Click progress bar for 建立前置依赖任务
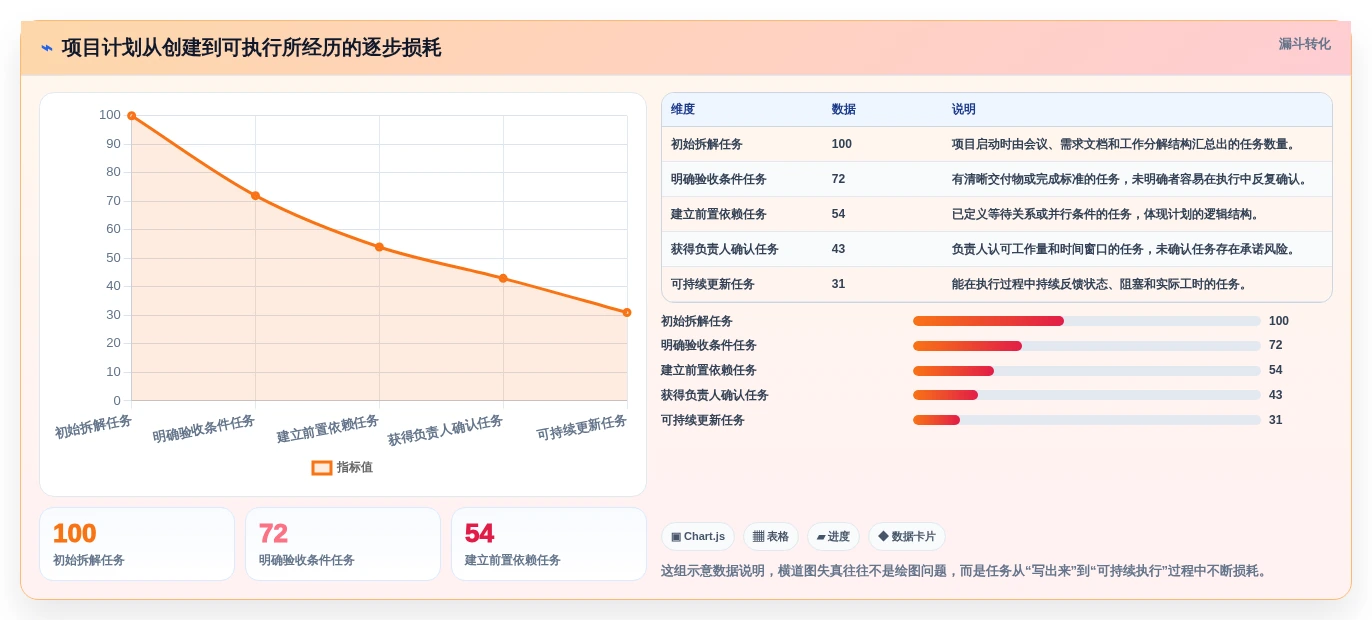This screenshot has width=1372, height=620. pyautogui.click(x=1086, y=371)
